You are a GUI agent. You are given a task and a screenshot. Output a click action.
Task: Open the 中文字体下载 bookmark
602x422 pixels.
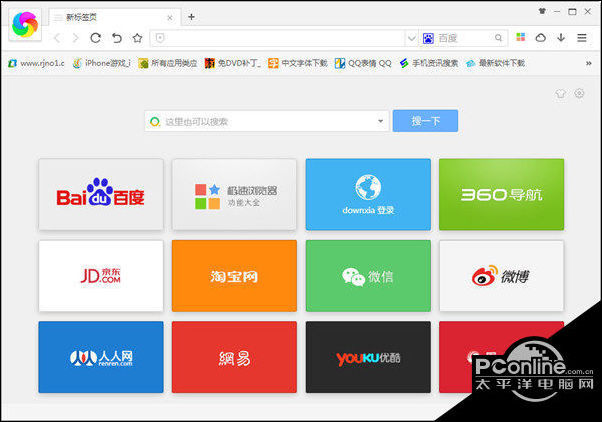pyautogui.click(x=298, y=63)
